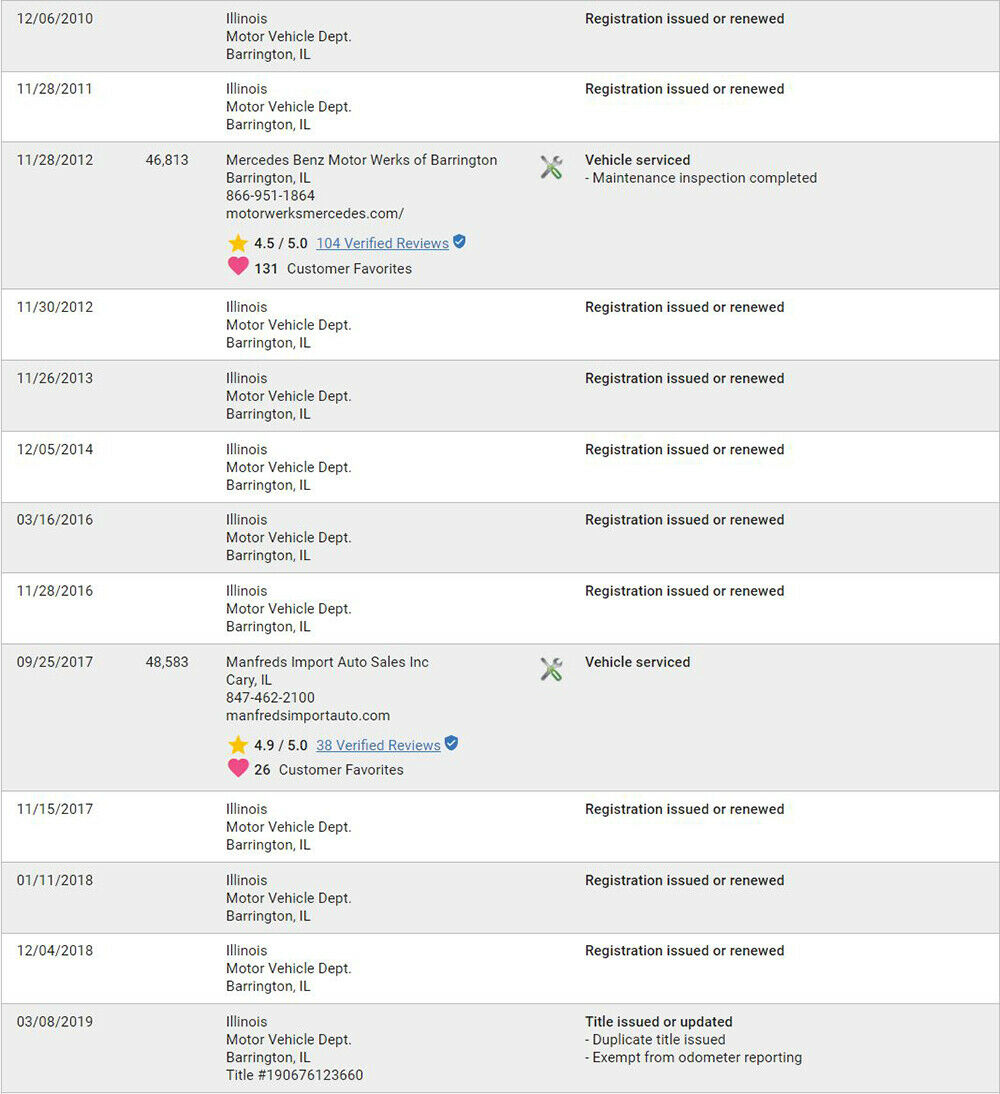Click Mercedes Benz Motor Werks of Barrington name
This screenshot has height=1094, width=1000.
(x=361, y=160)
